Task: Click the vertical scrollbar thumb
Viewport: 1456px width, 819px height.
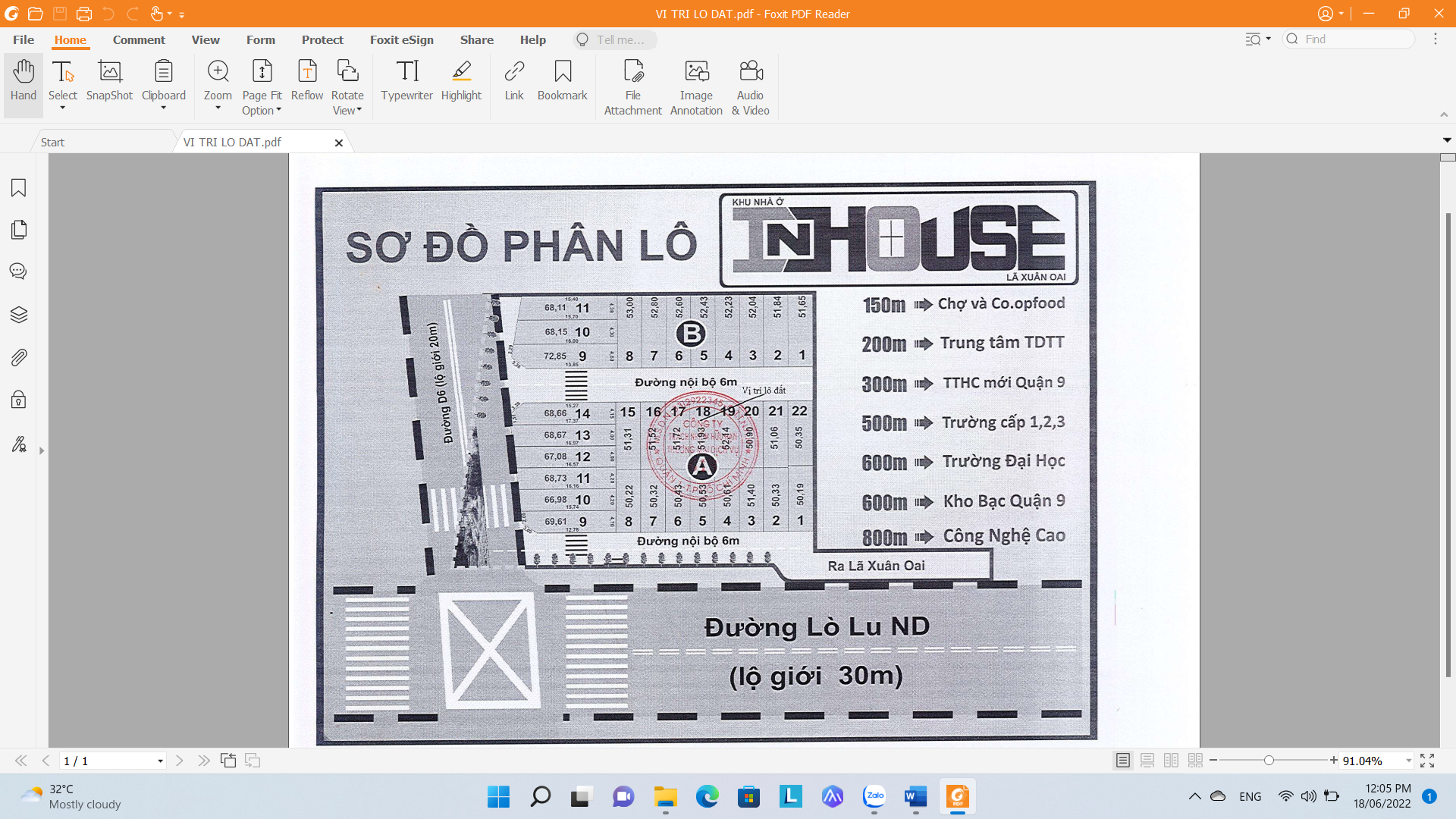Action: pos(1448,444)
